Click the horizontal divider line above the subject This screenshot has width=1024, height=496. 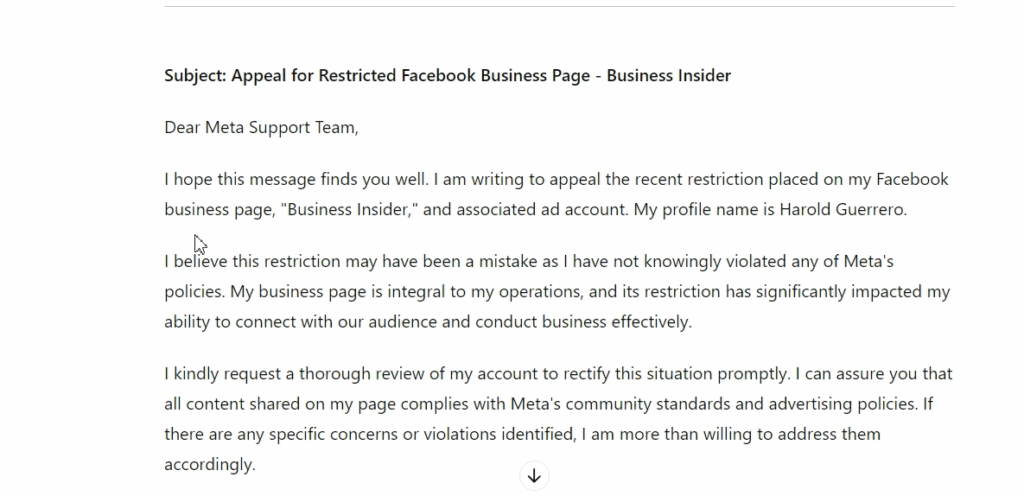point(559,7)
